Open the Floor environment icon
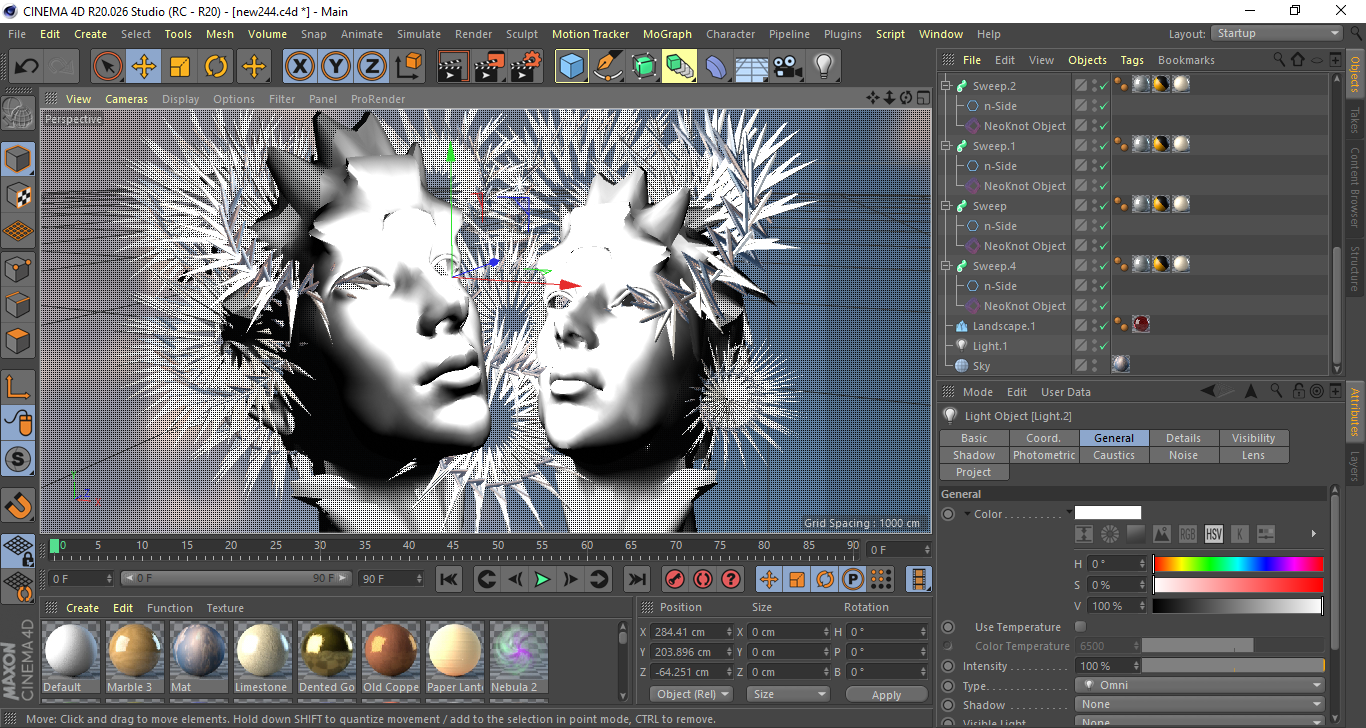This screenshot has width=1366, height=728. click(x=751, y=67)
